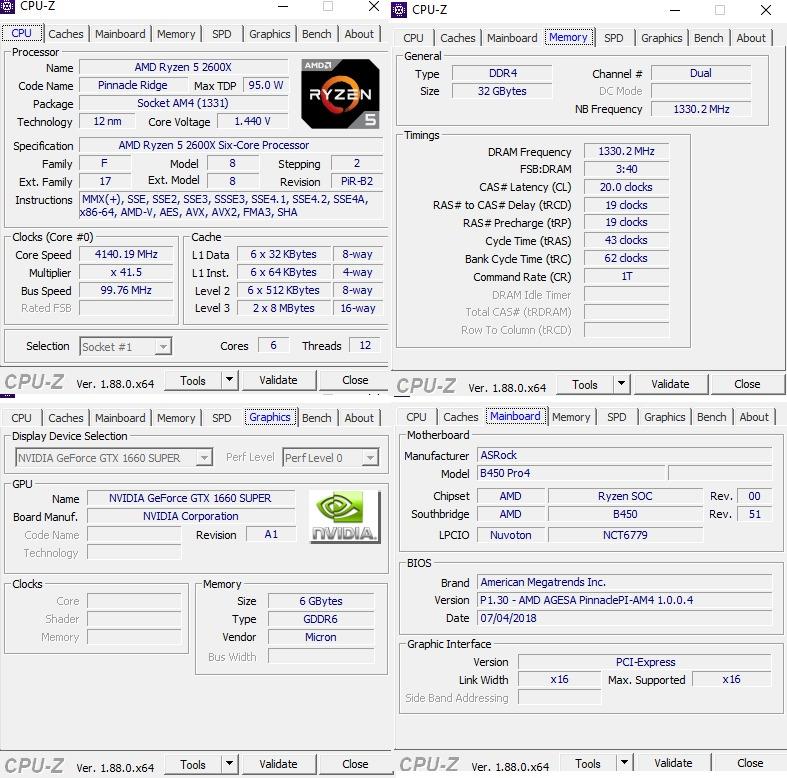Open the SPD tab in Memory window
The image size is (787, 778).
[x=614, y=38]
